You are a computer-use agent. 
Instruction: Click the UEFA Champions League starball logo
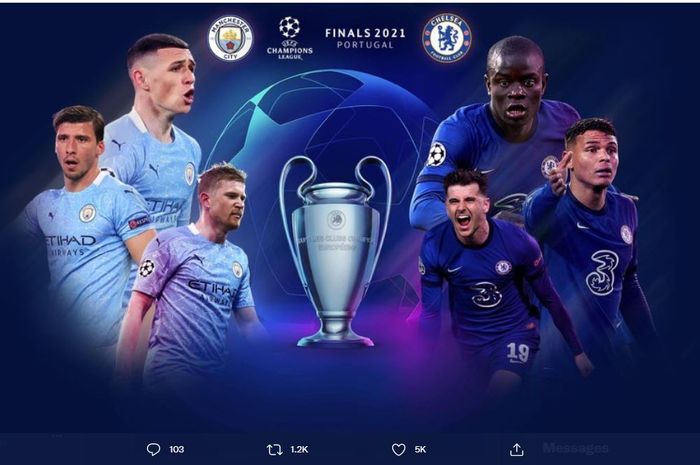pos(290,27)
